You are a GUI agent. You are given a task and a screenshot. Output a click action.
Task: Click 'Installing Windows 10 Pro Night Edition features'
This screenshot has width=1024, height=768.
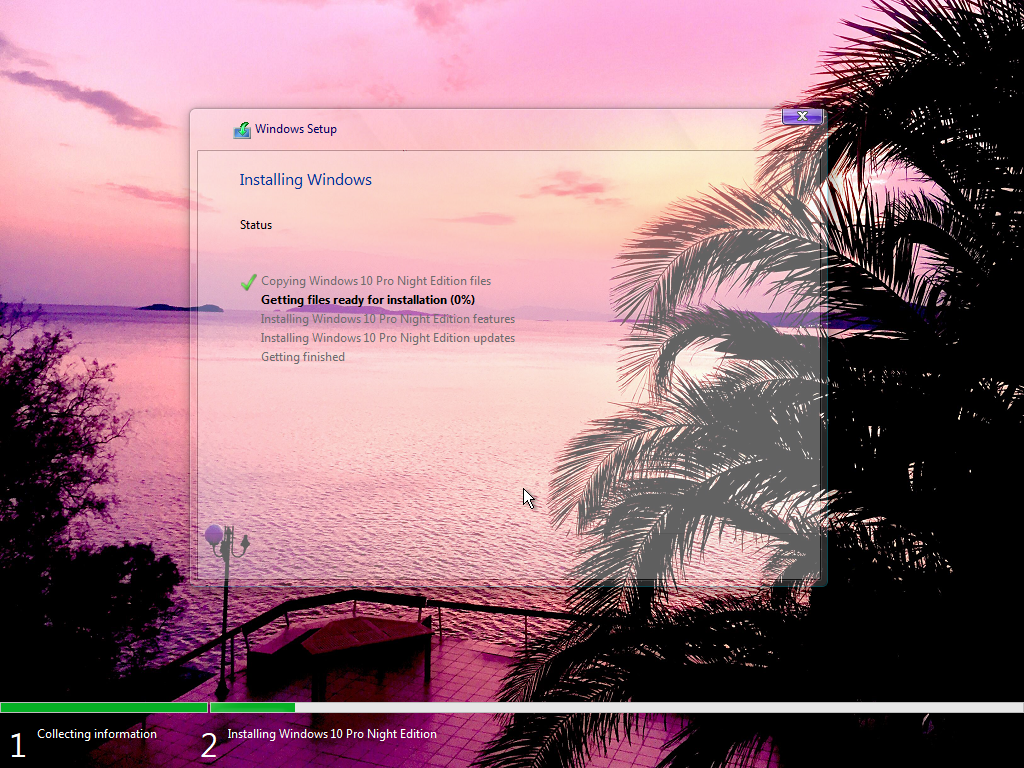click(388, 319)
